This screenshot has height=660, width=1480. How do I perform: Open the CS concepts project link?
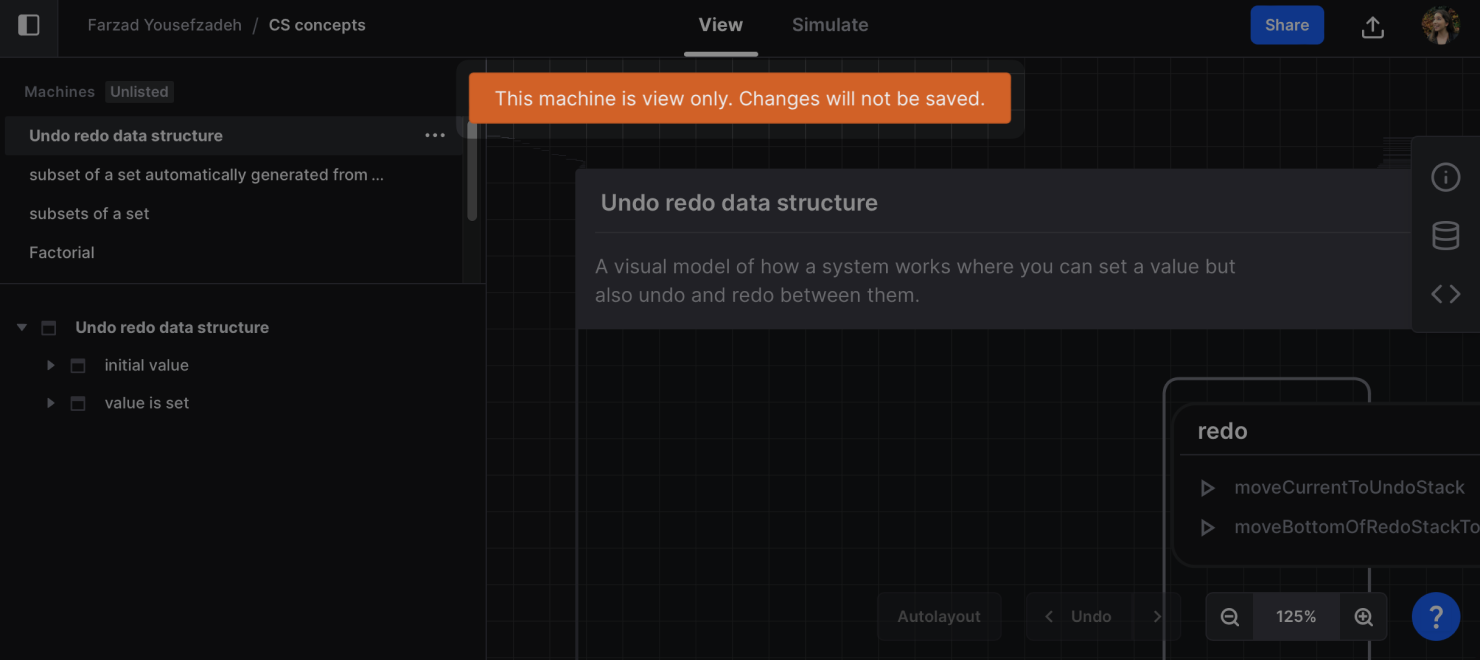pos(317,26)
